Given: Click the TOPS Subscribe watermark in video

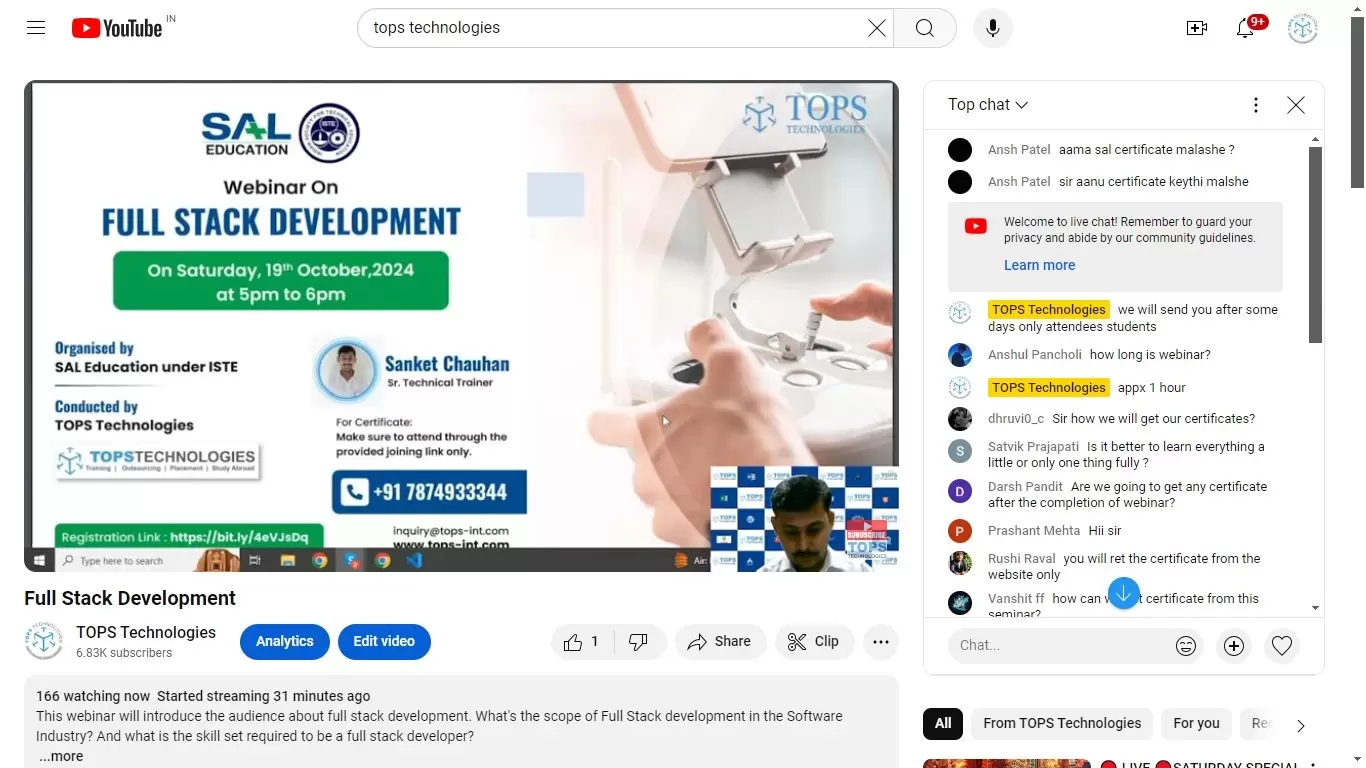Looking at the screenshot, I should click(x=866, y=540).
